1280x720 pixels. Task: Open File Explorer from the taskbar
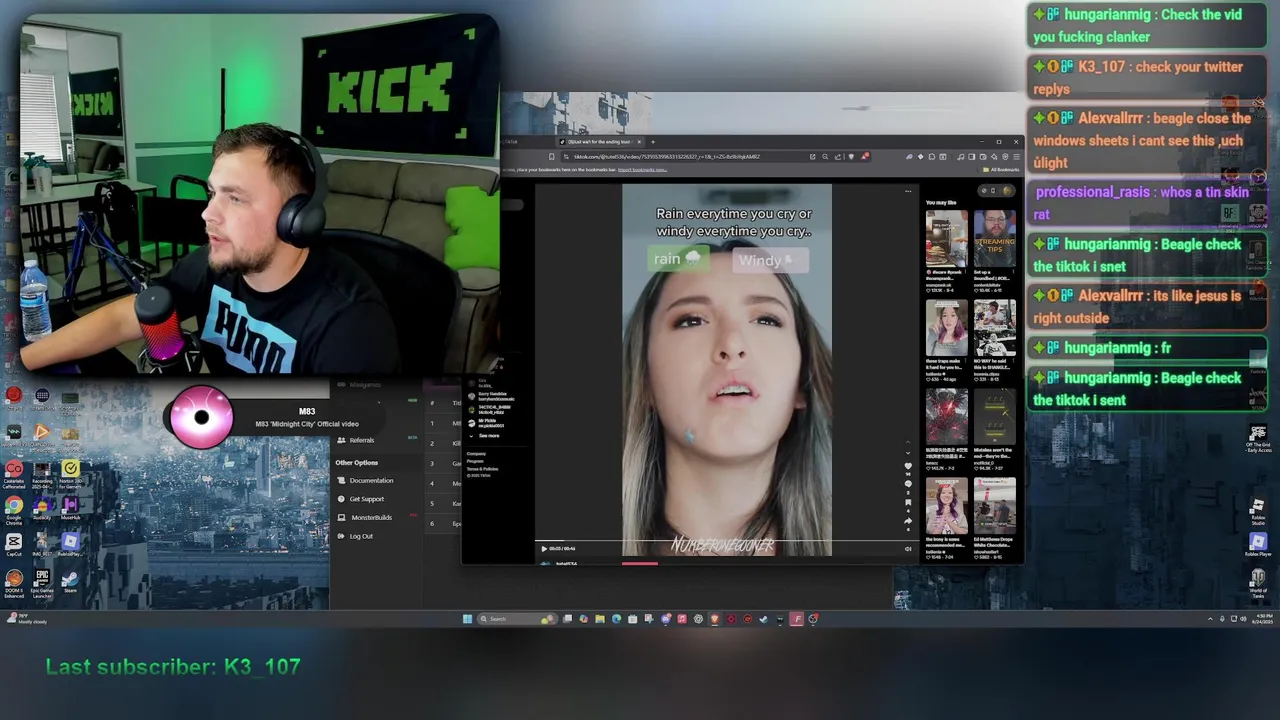pyautogui.click(x=600, y=619)
